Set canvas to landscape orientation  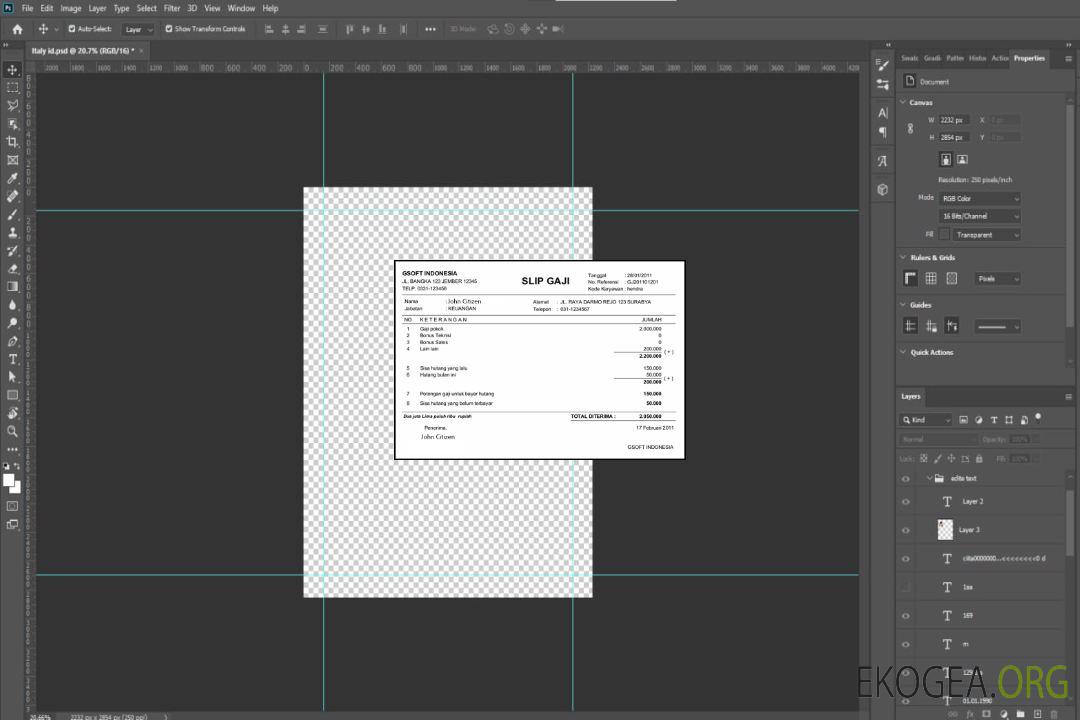click(x=962, y=160)
